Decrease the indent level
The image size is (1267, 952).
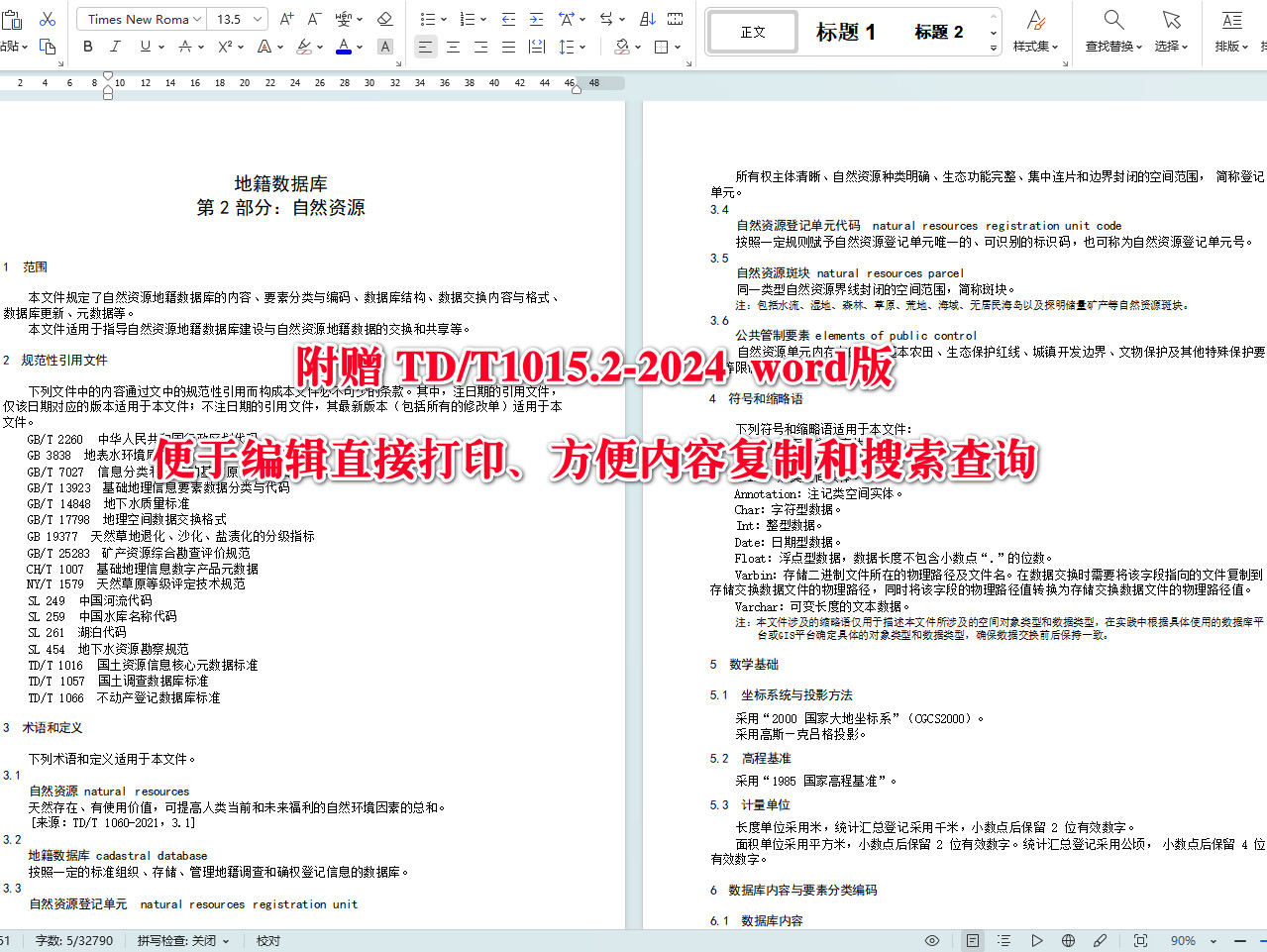pyautogui.click(x=509, y=18)
